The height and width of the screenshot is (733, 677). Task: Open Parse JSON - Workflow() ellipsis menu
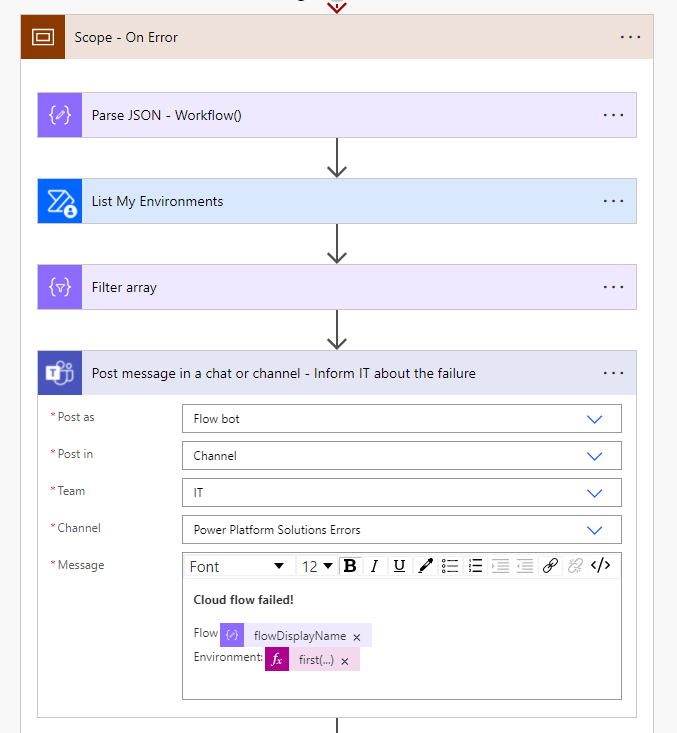(613, 115)
